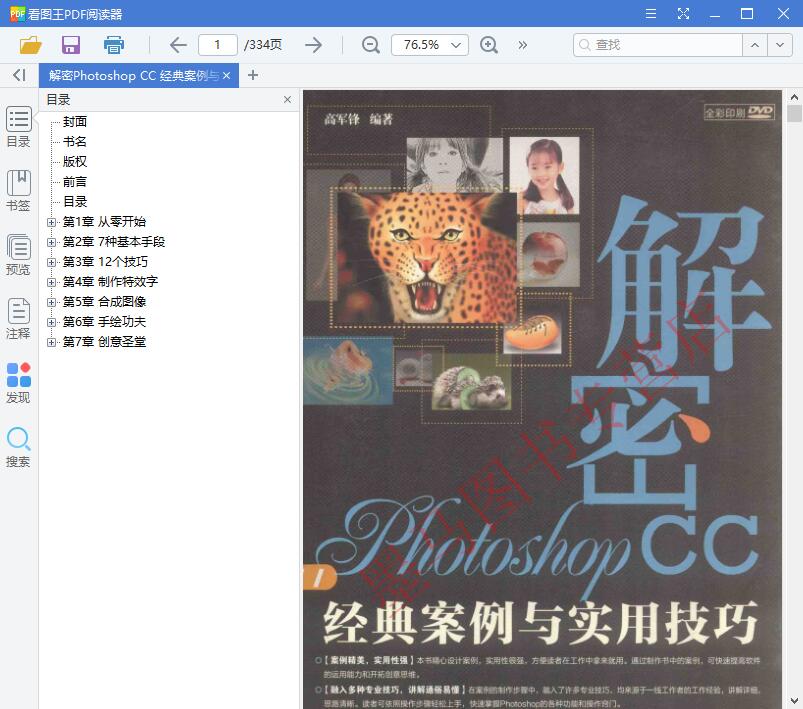
Task: Expand 第6章 手绘功夫 tree node
Action: pyautogui.click(x=51, y=322)
